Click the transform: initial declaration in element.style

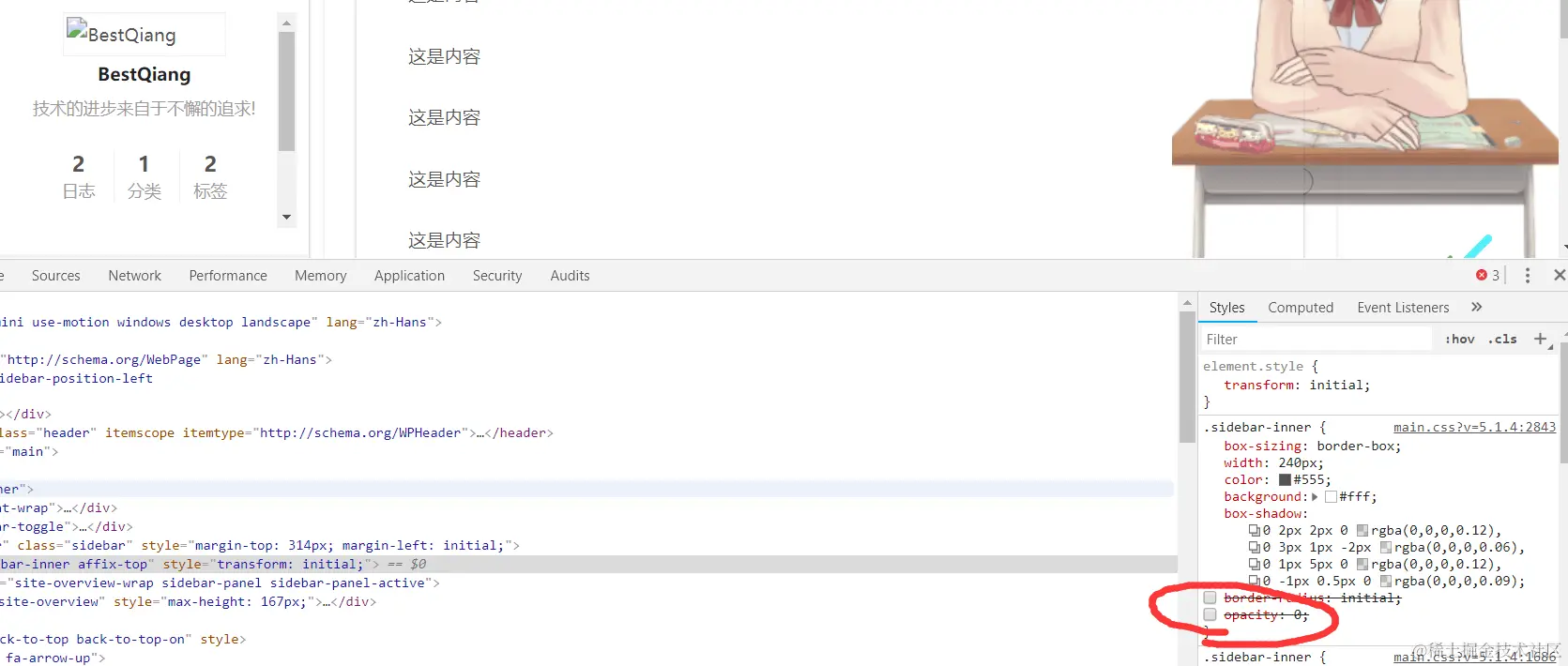(x=1297, y=385)
